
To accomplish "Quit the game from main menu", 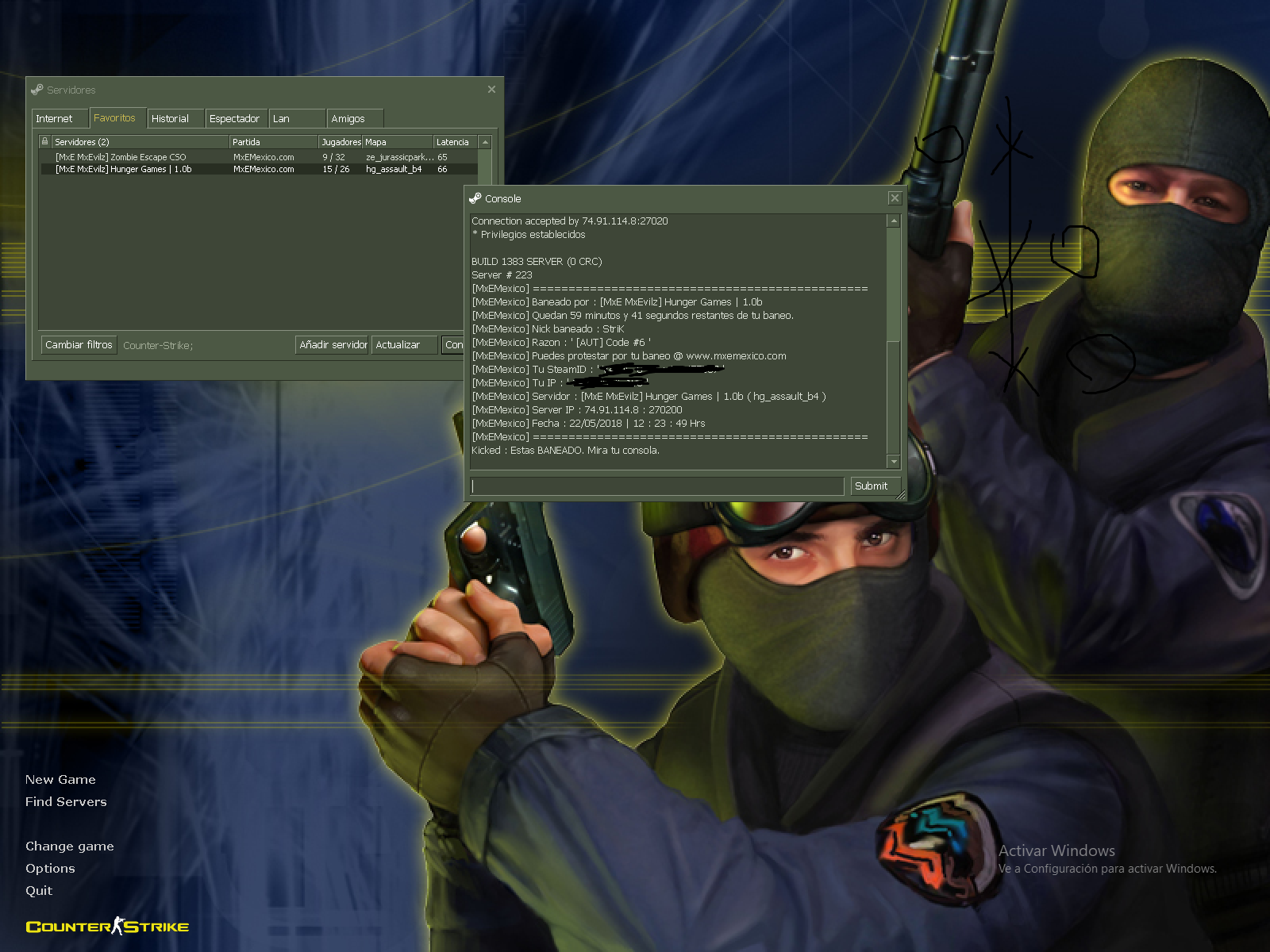I will click(x=39, y=891).
